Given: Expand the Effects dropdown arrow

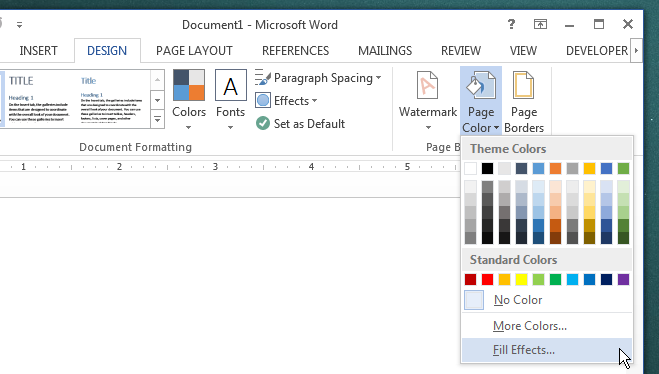Looking at the screenshot, I should point(315,101).
